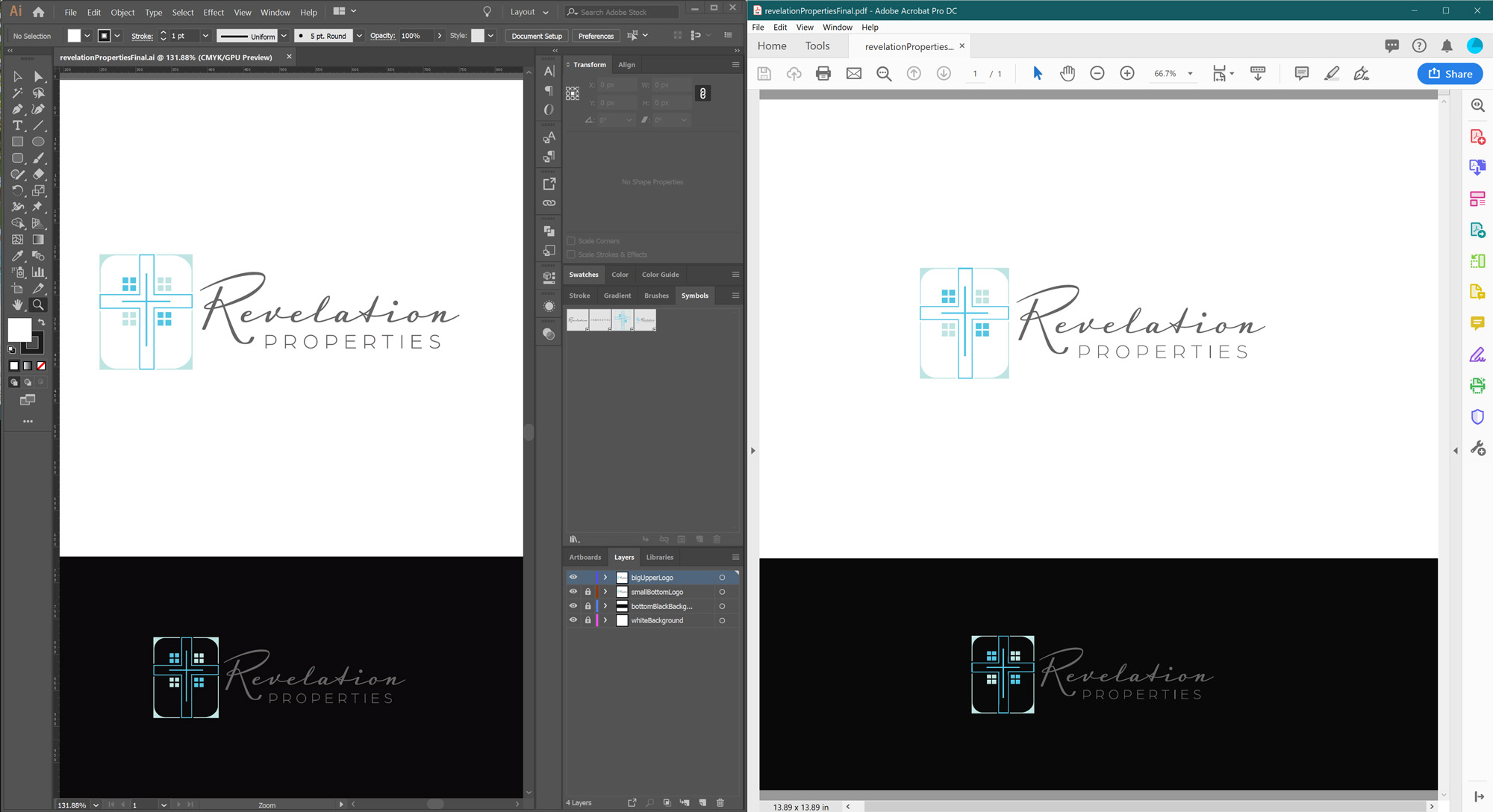Toggle Scale Strokes & Effects checkbox

[571, 254]
